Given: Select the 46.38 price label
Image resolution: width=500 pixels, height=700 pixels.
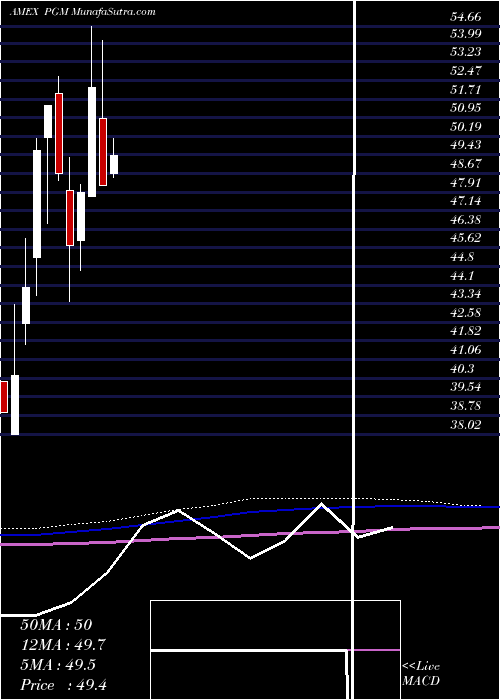Looking at the screenshot, I should 466,219.
